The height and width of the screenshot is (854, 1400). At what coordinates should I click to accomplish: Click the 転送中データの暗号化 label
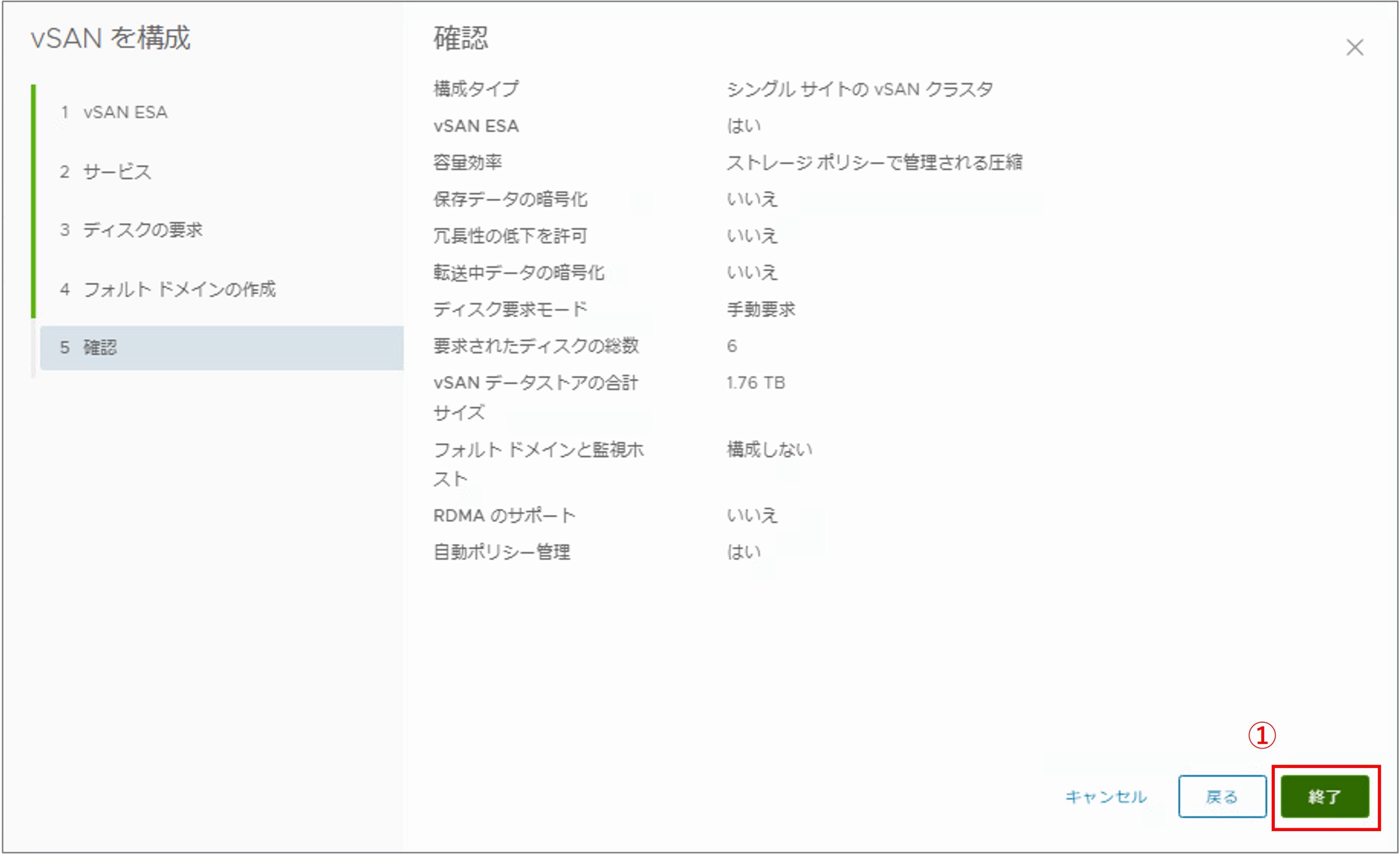click(519, 272)
